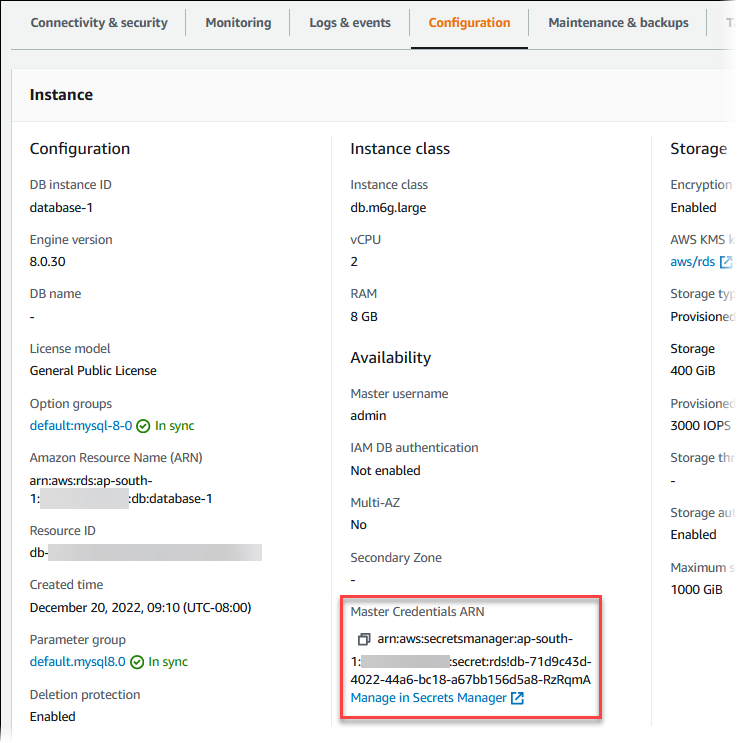The height and width of the screenshot is (743, 737).
Task: Go to the Logs & events tab
Action: (x=349, y=23)
